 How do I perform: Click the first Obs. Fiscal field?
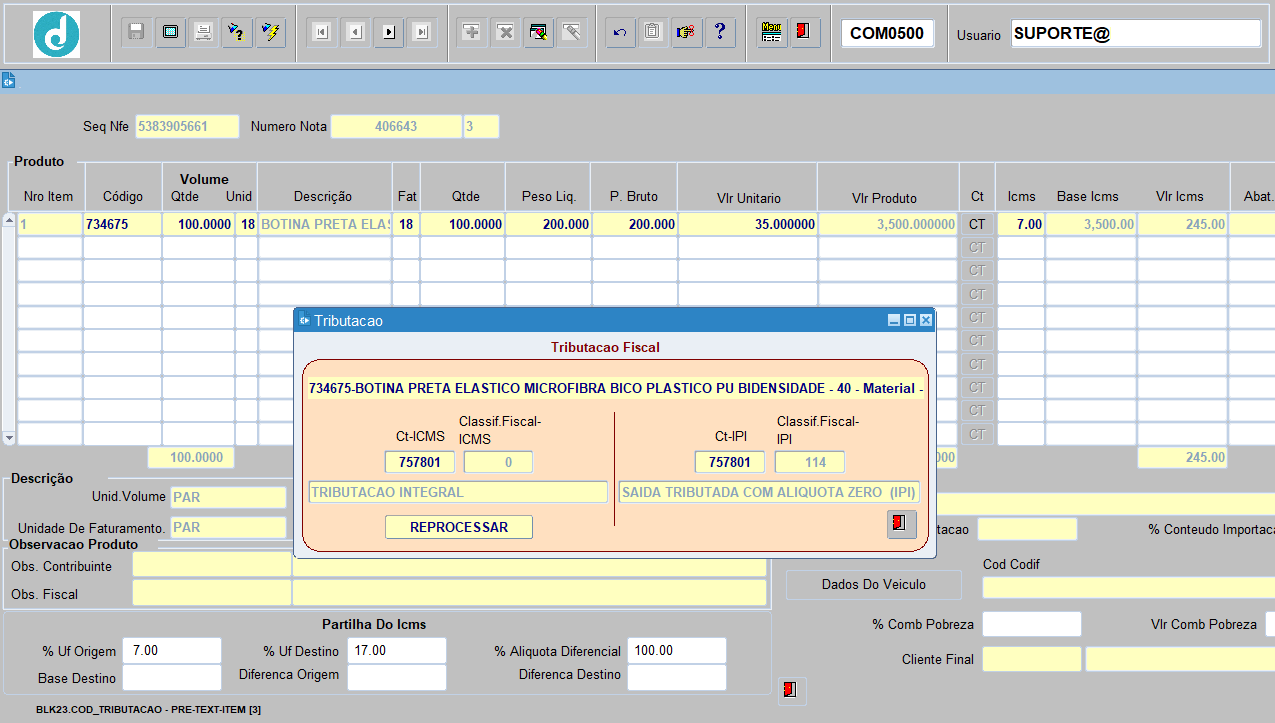point(212,593)
